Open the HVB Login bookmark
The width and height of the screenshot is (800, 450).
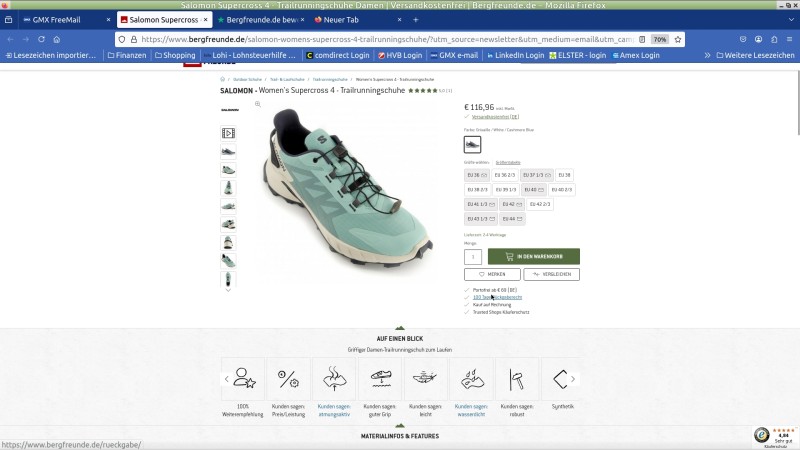click(400, 55)
